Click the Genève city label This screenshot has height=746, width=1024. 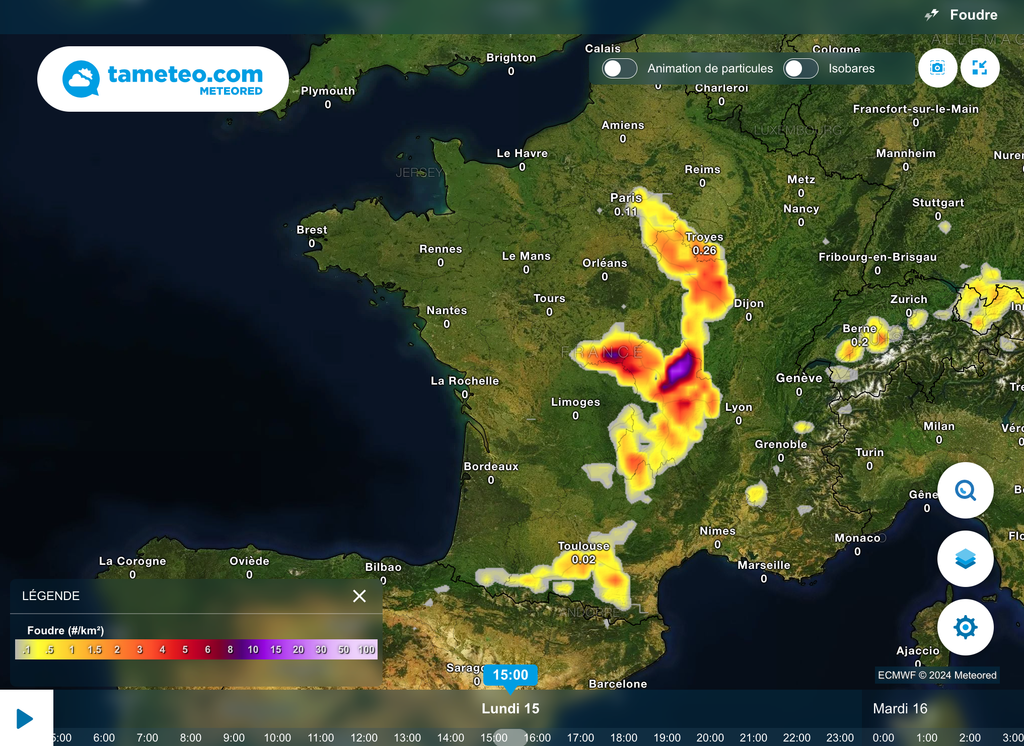pyautogui.click(x=799, y=378)
